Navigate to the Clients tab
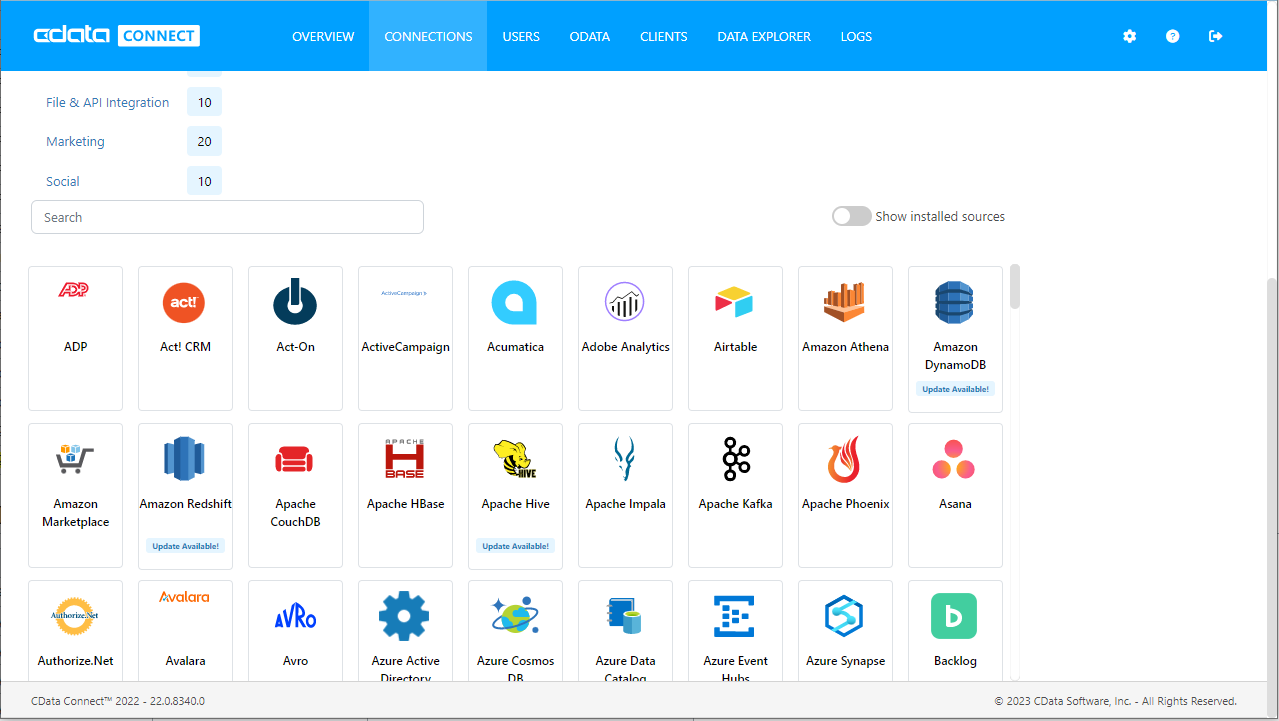1279x721 pixels. pos(664,36)
